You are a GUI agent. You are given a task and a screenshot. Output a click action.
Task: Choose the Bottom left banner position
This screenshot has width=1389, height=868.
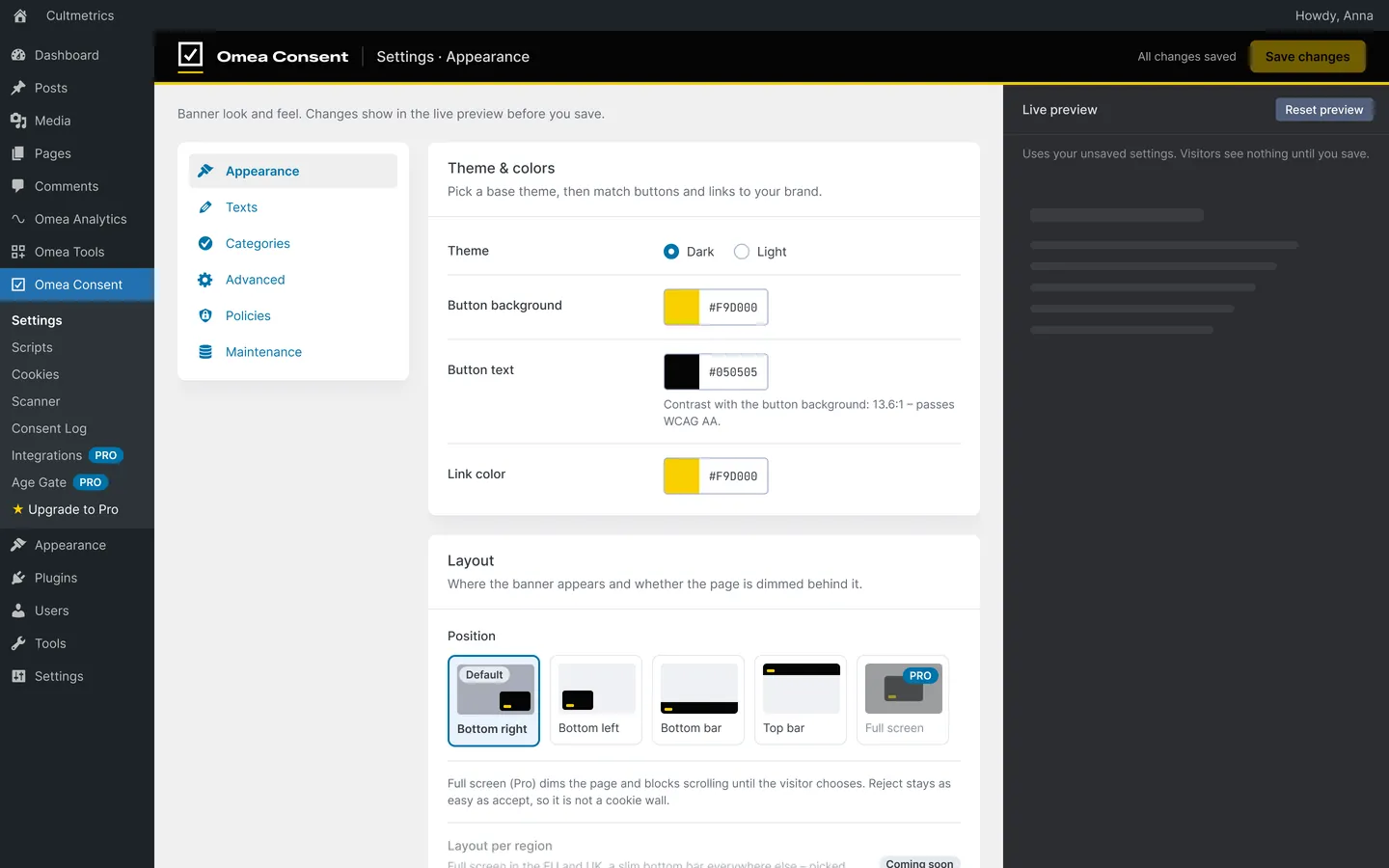click(x=596, y=700)
